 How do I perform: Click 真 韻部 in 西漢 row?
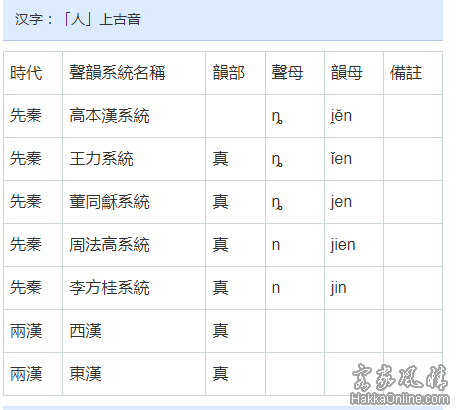(220, 331)
